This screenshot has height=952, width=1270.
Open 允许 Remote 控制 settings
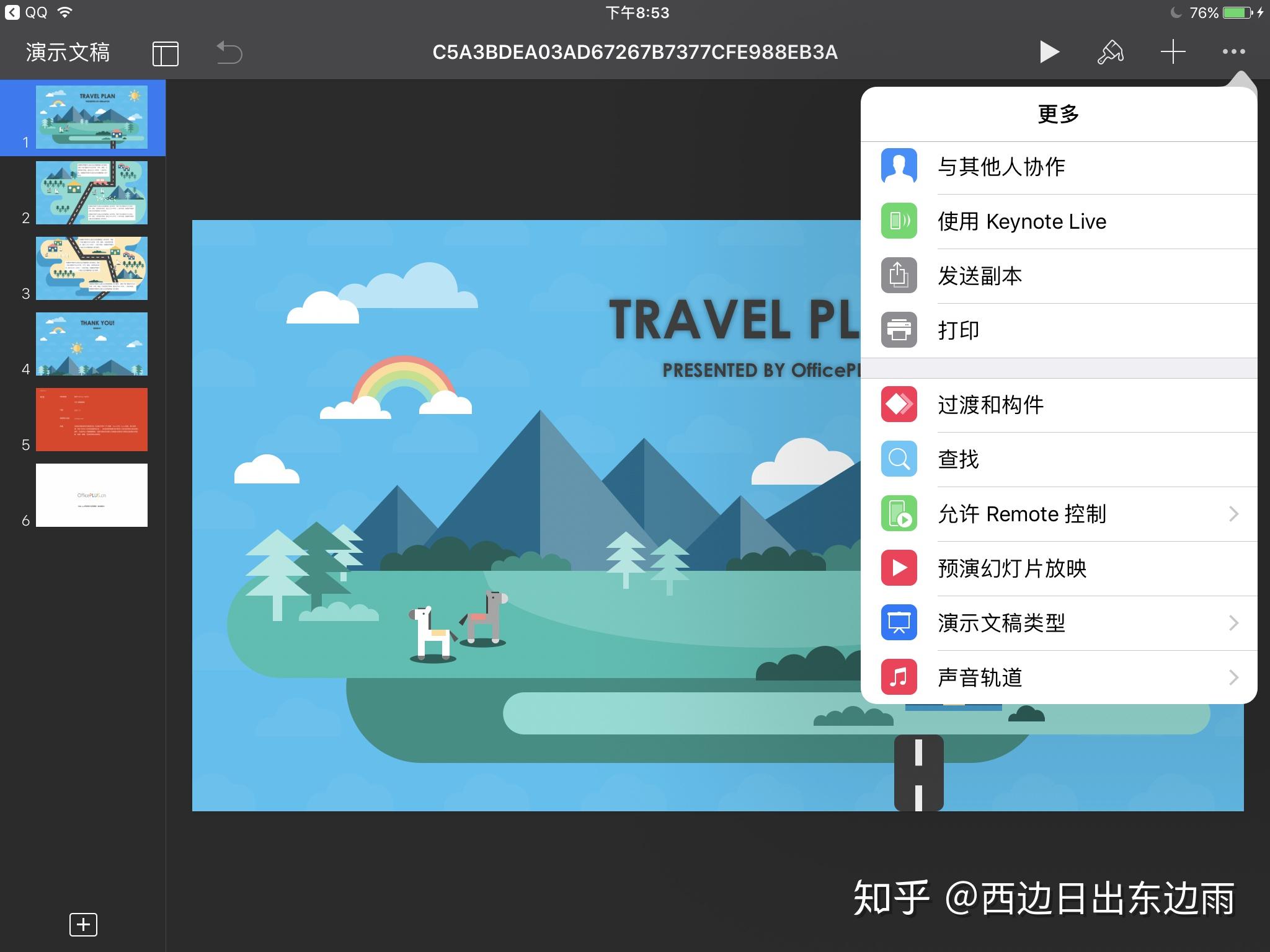tap(1059, 514)
